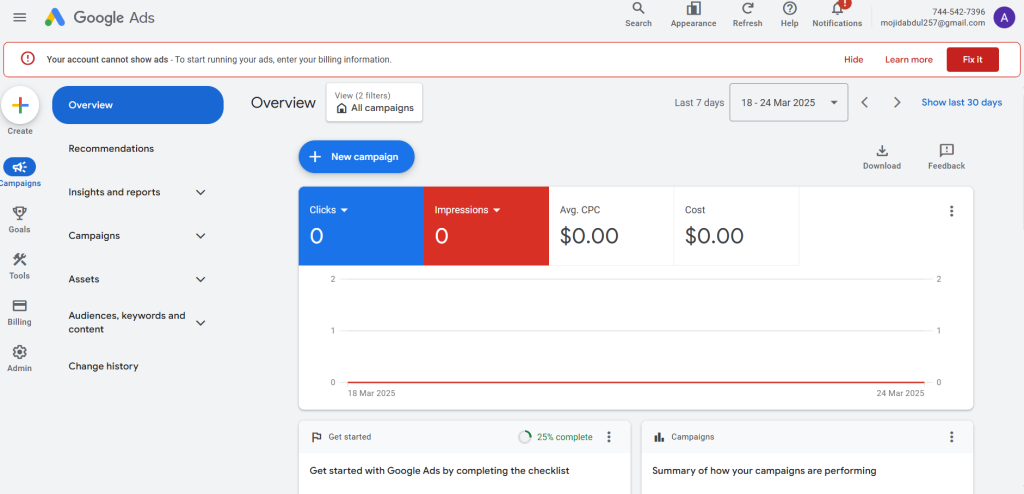
Task: Open the hamburger main menu
Action: click(19, 17)
